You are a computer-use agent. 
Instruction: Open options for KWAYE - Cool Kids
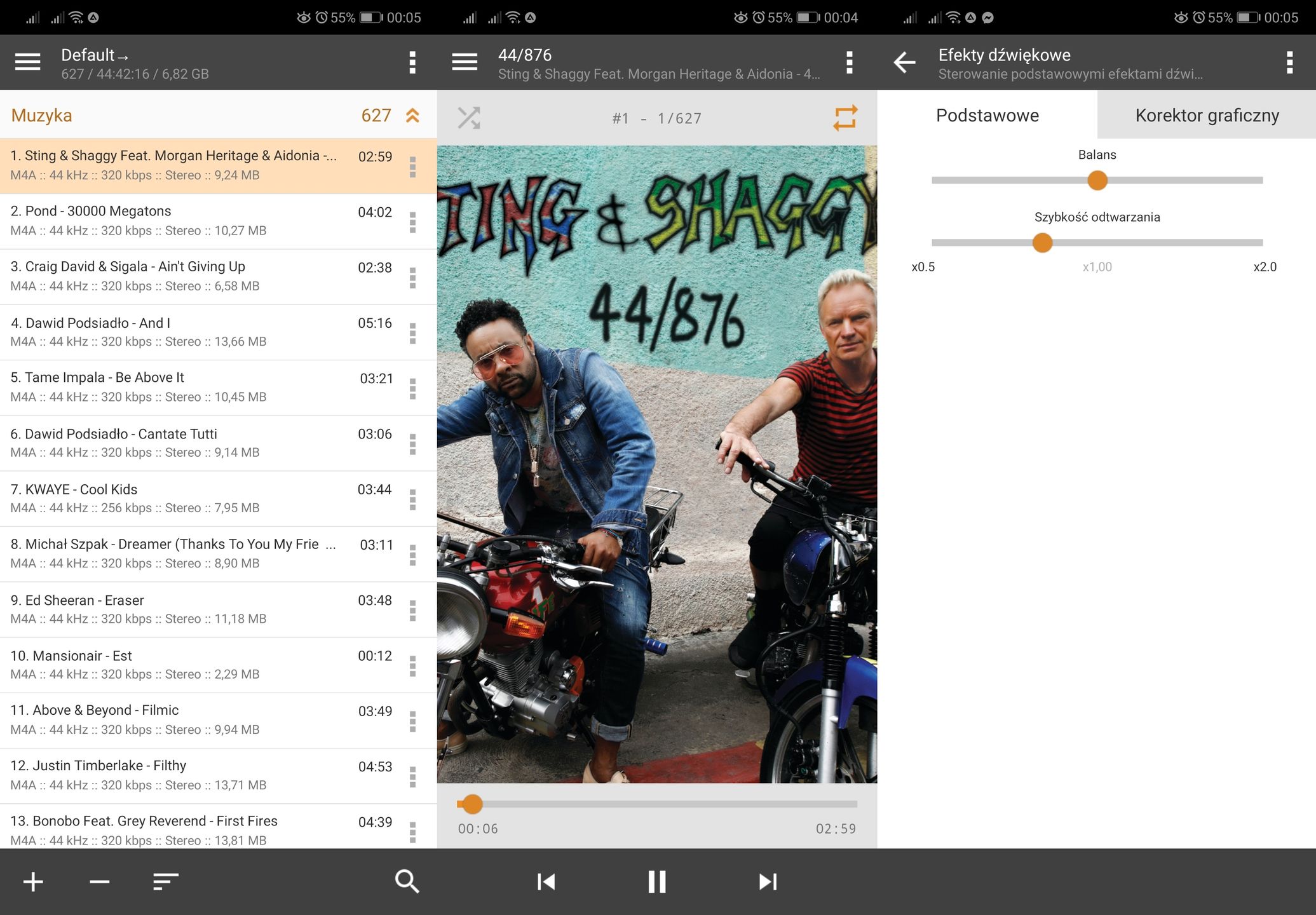412,499
